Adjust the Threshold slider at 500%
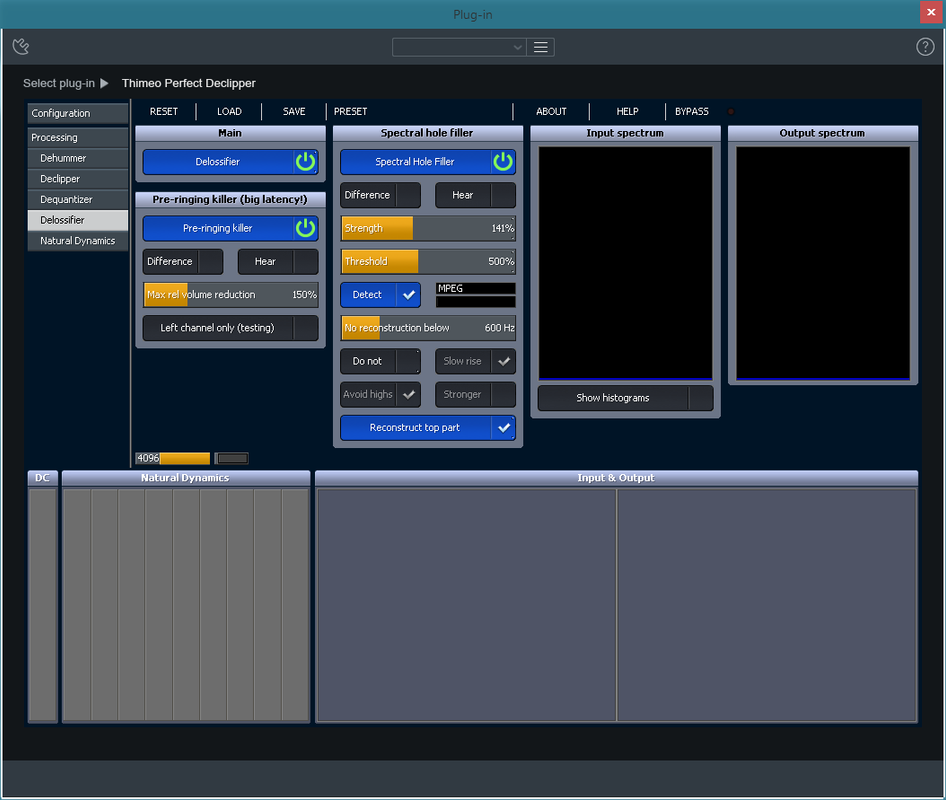The height and width of the screenshot is (800, 946). point(428,261)
